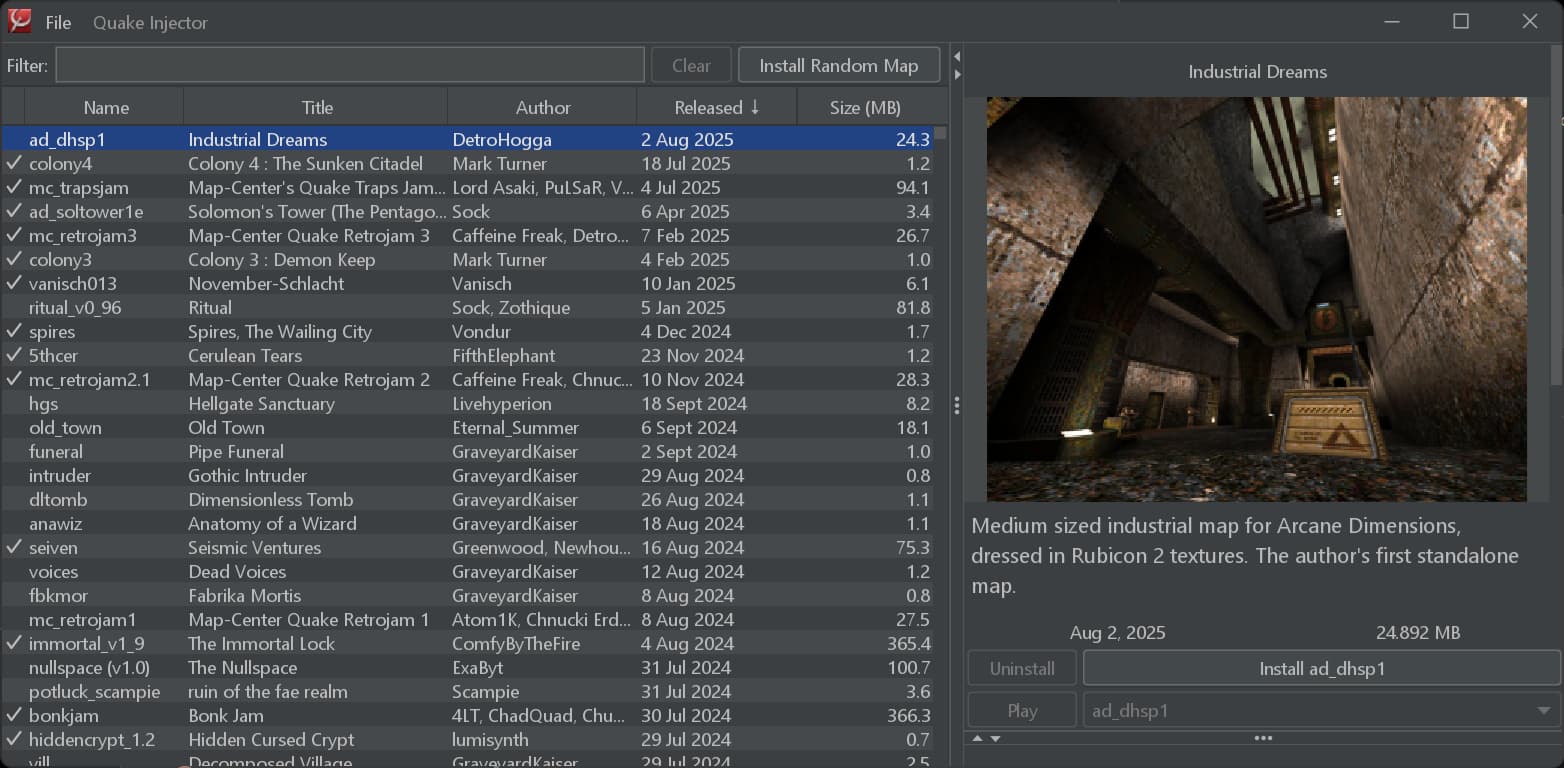
Task: Click the vertical divider three-dot grip handle
Action: (x=957, y=405)
